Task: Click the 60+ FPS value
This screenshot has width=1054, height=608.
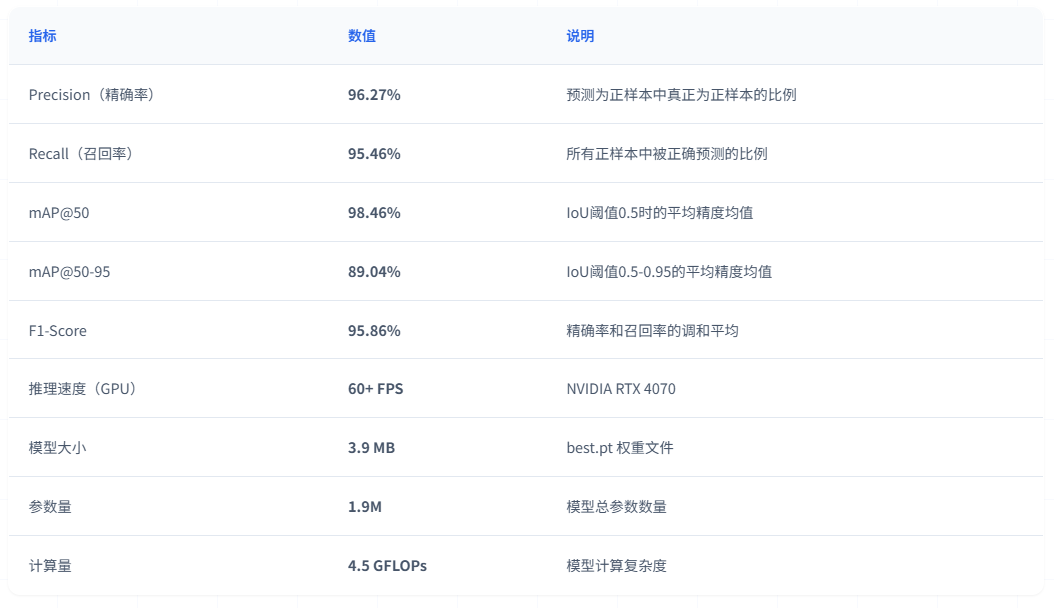Action: (x=376, y=389)
